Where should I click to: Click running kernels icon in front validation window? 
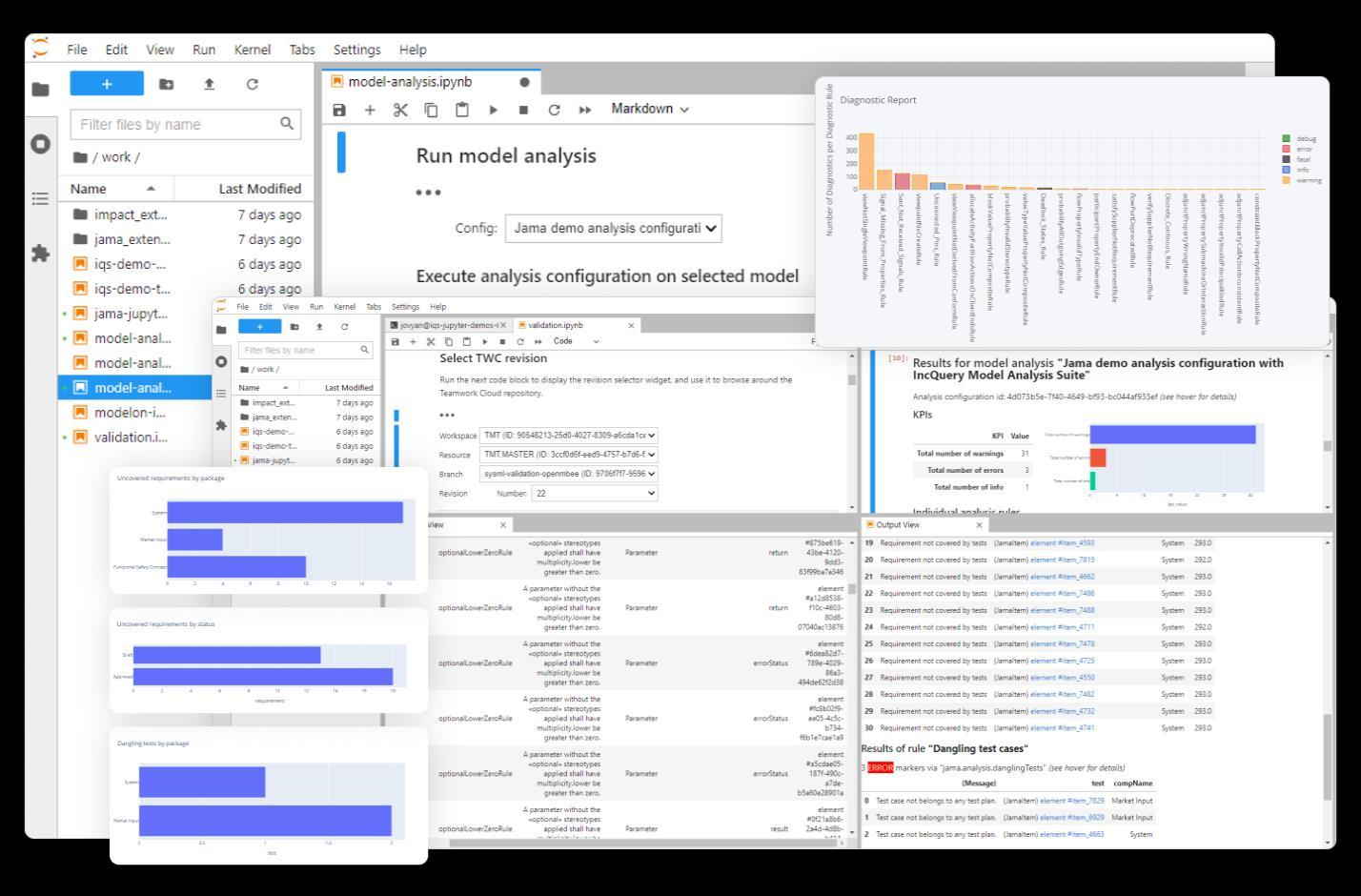tap(221, 361)
